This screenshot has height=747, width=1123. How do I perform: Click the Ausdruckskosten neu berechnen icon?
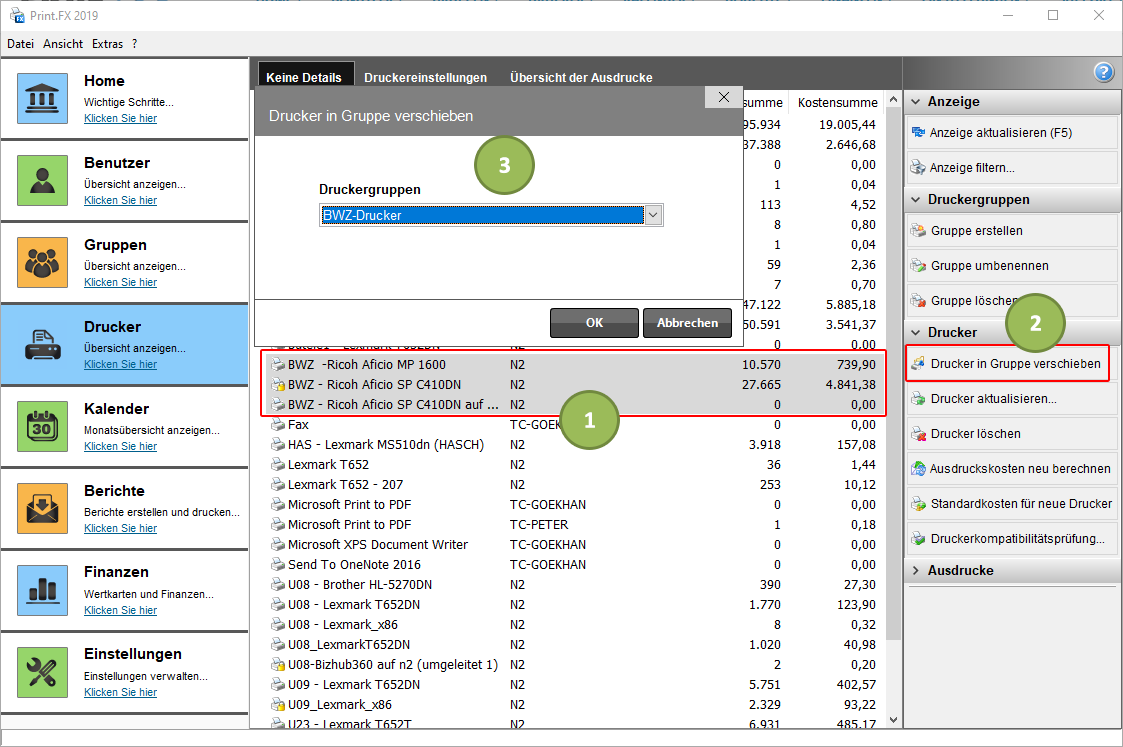coord(918,469)
